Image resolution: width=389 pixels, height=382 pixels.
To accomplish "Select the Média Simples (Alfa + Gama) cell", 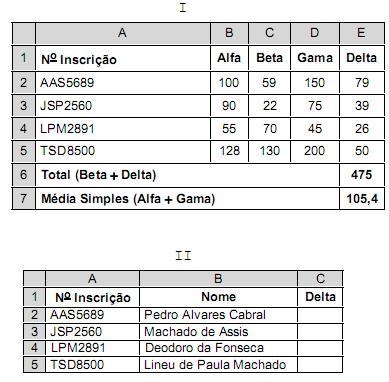I will point(187,199).
